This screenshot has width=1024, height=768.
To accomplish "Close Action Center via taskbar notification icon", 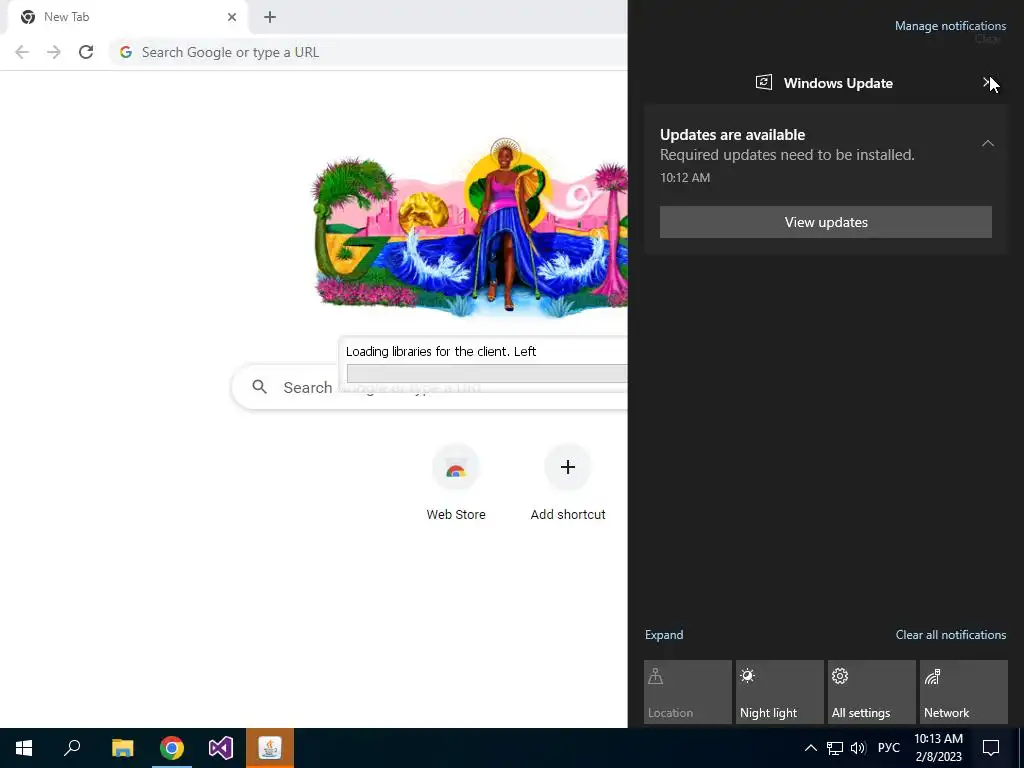I will [x=991, y=748].
